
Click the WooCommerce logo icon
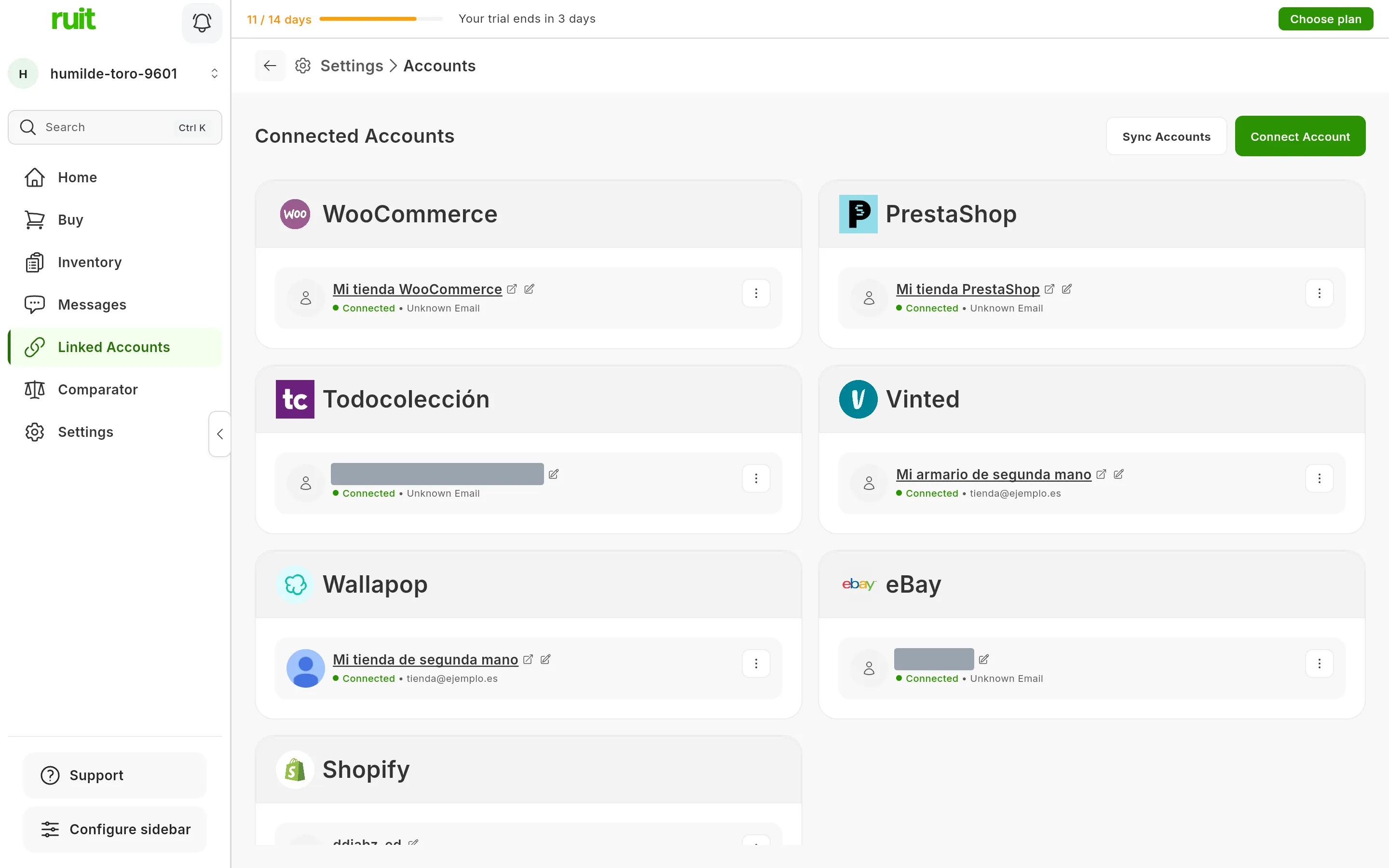[295, 214]
